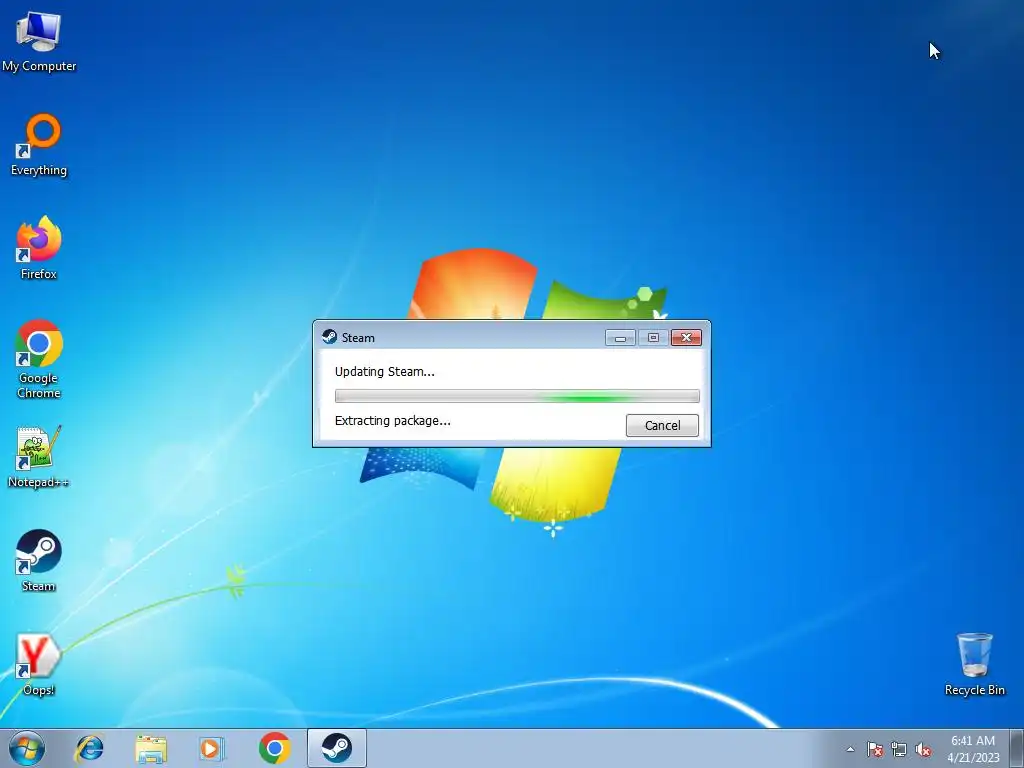
Task: Open the My Computer desktop icon
Action: click(x=39, y=40)
